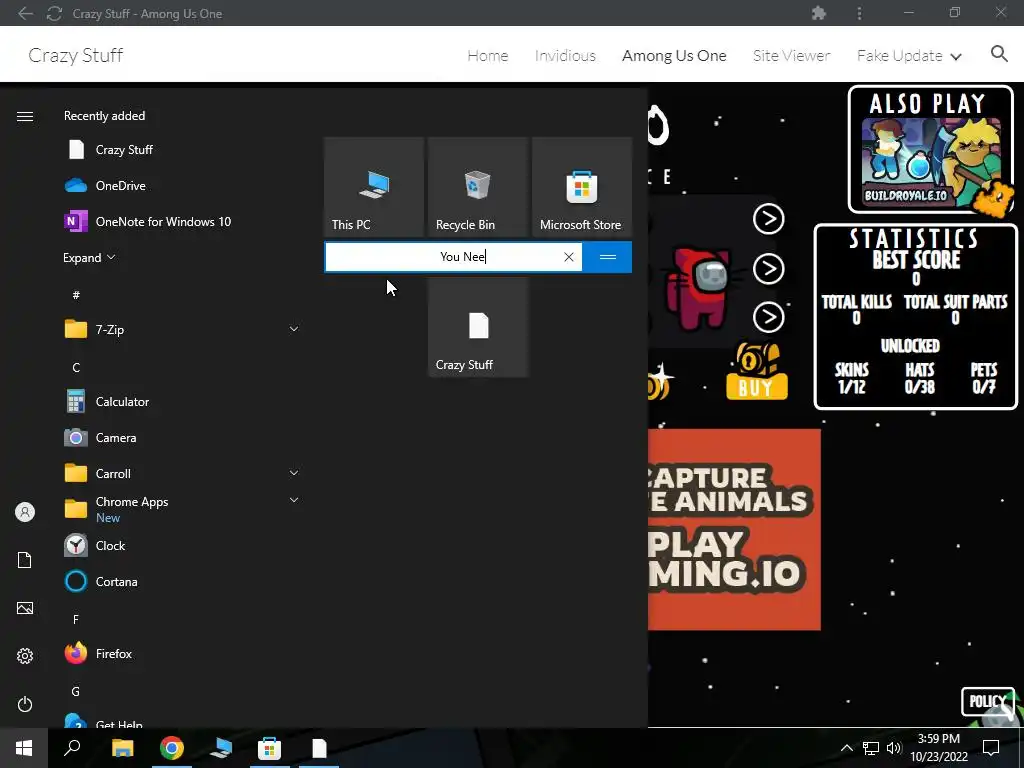This screenshot has height=768, width=1024.
Task: Go to Home in site navigation
Action: [488, 56]
